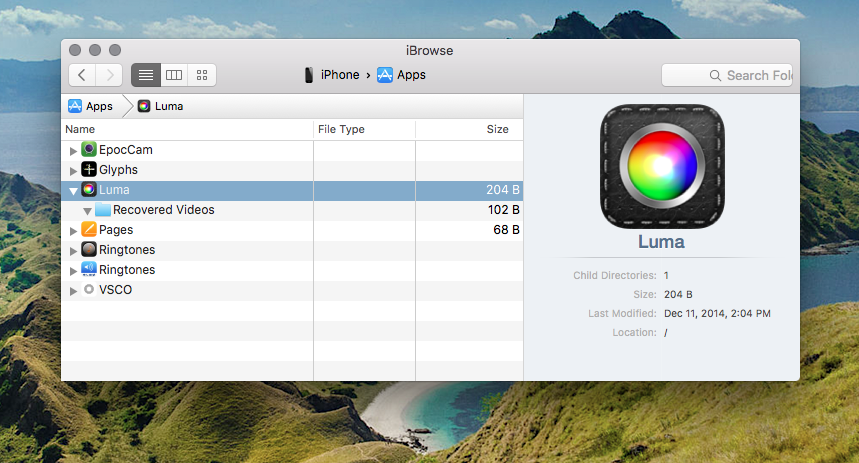The image size is (859, 463).
Task: Expand the Glyphs row
Action: (73, 171)
